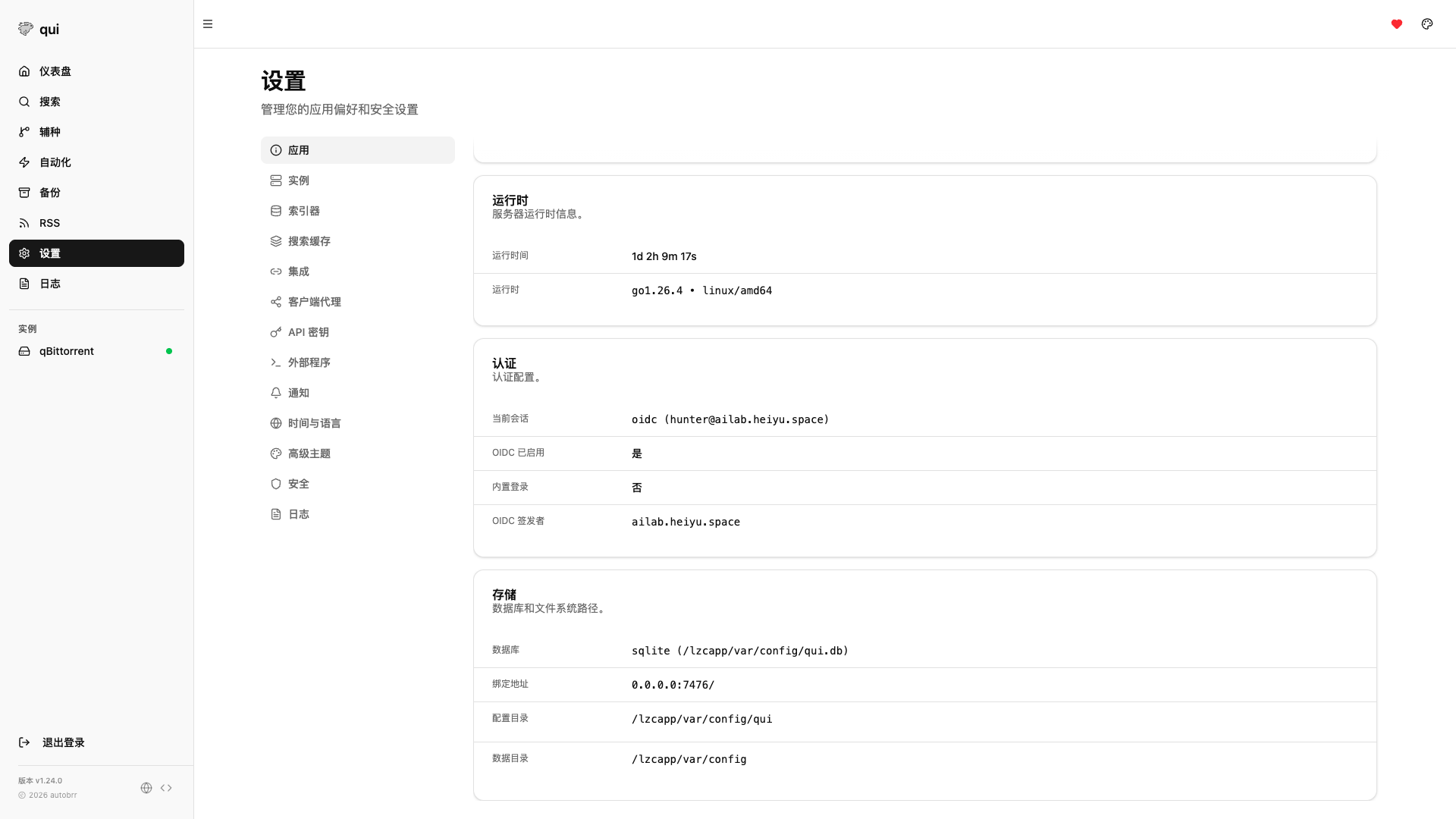This screenshot has width=1456, height=819.
Task: Click the red heart icon
Action: tap(1397, 24)
